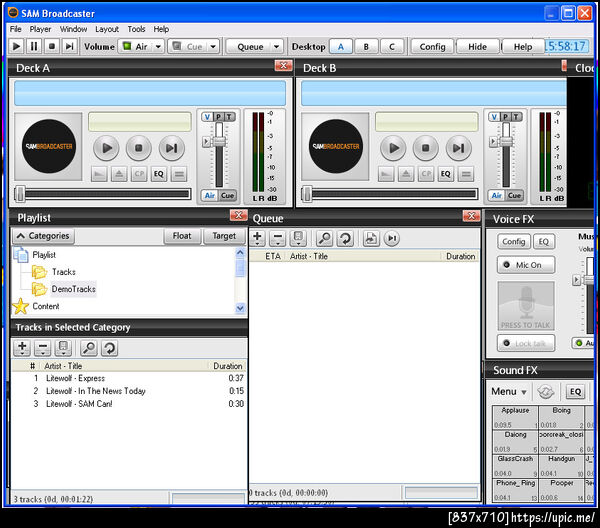Select DemoTracks folder in Playlist tree
The image size is (600, 528).
[x=73, y=289]
